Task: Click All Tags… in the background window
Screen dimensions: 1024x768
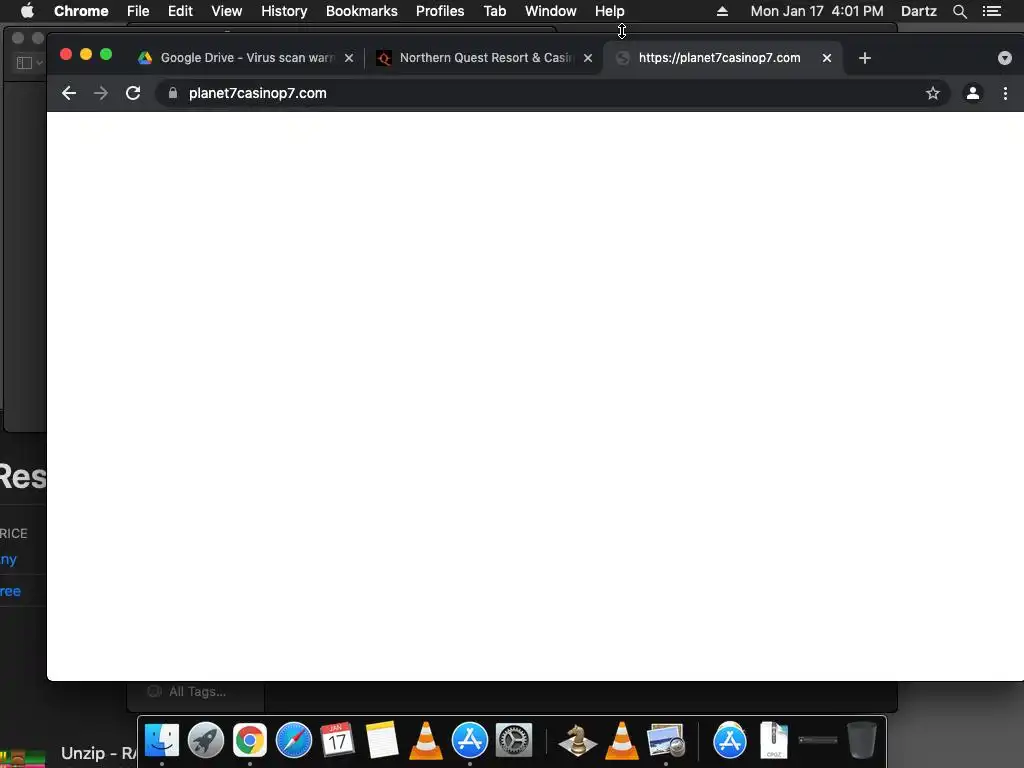Action: tap(197, 692)
